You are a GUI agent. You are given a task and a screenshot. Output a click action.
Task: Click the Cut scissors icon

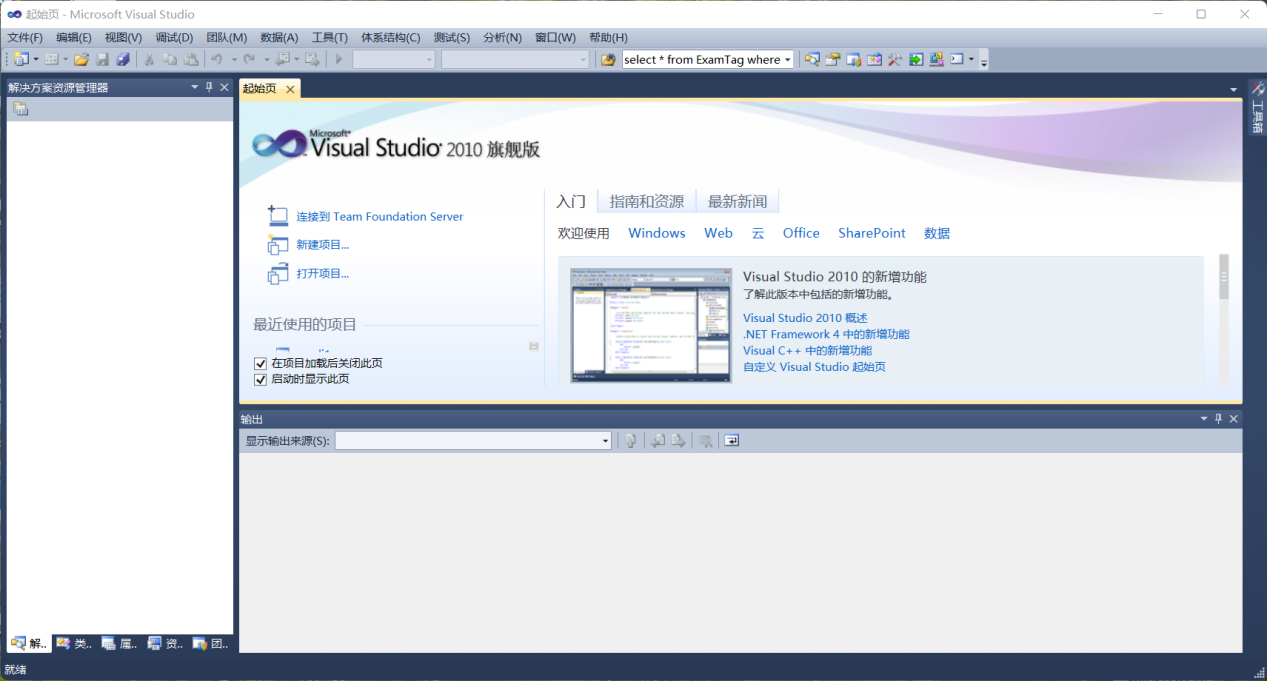[148, 59]
